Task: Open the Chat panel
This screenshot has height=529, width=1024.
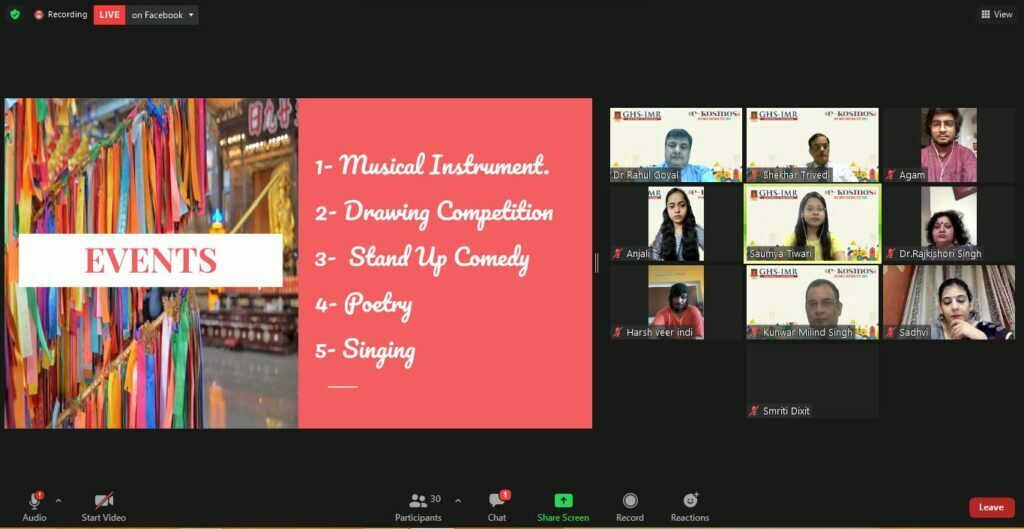Action: click(497, 505)
